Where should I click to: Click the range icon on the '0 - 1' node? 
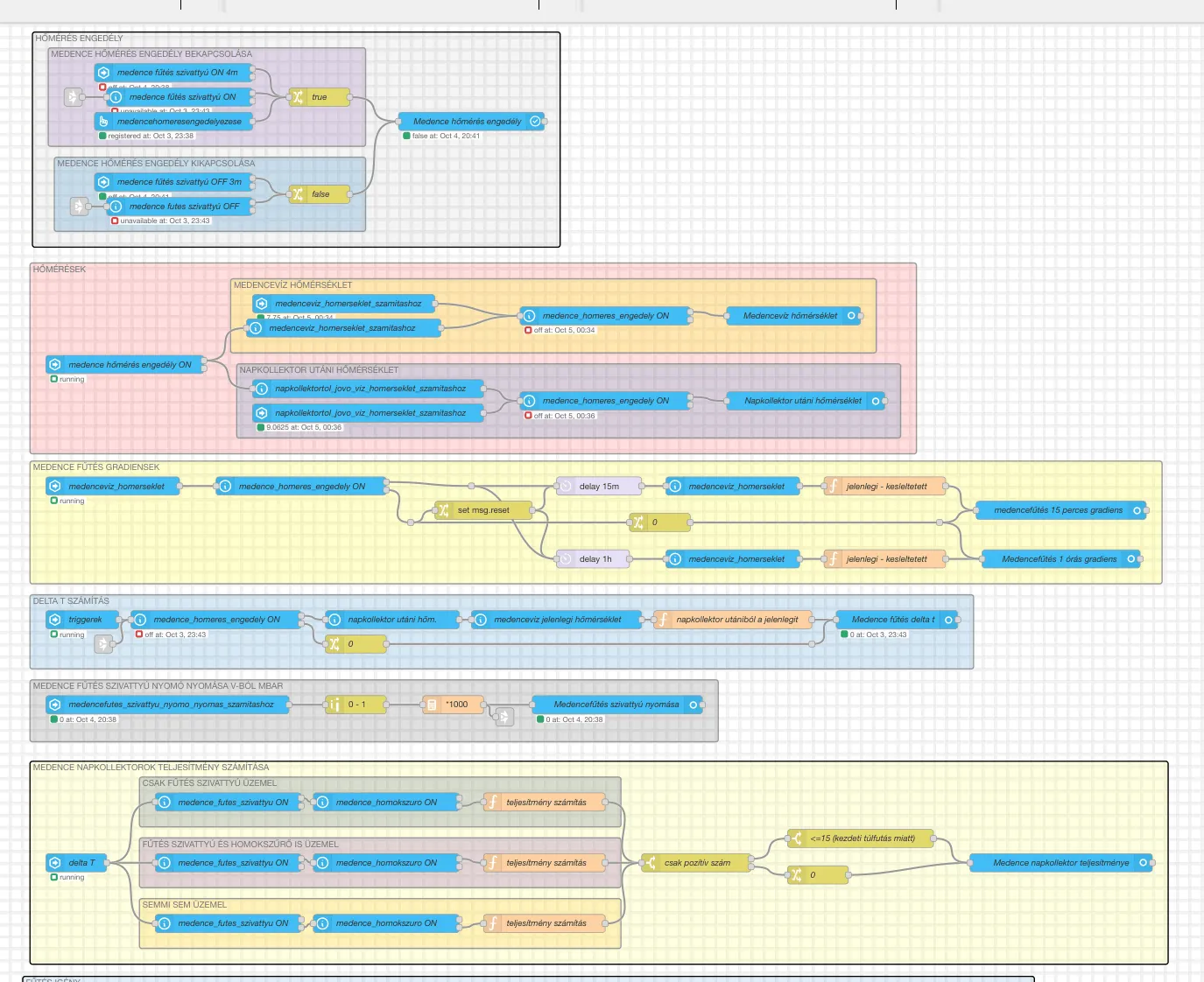pyautogui.click(x=334, y=705)
